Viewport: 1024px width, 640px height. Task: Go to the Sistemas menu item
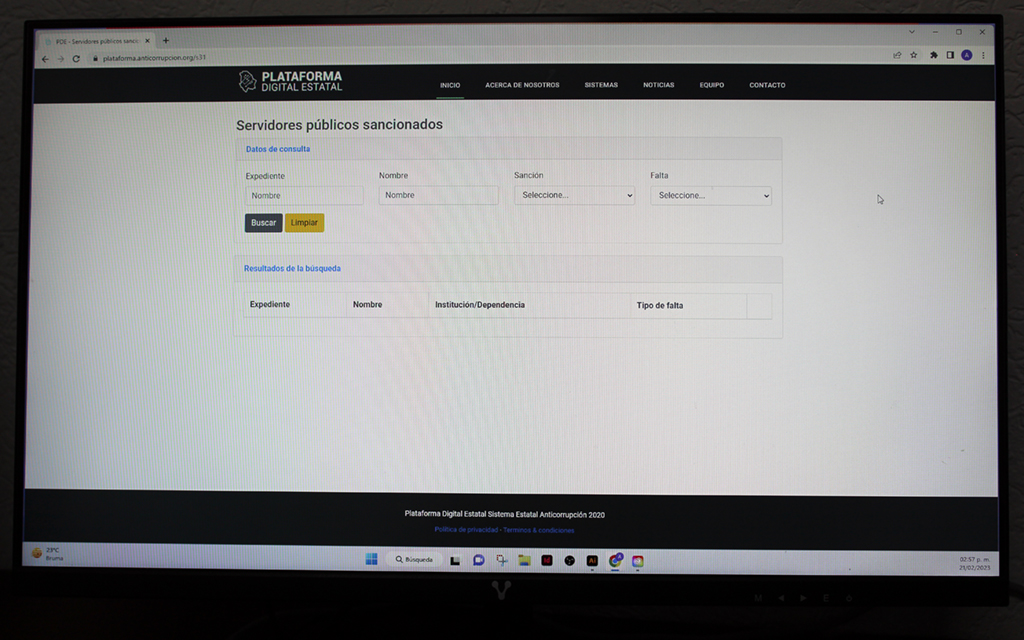tap(601, 85)
